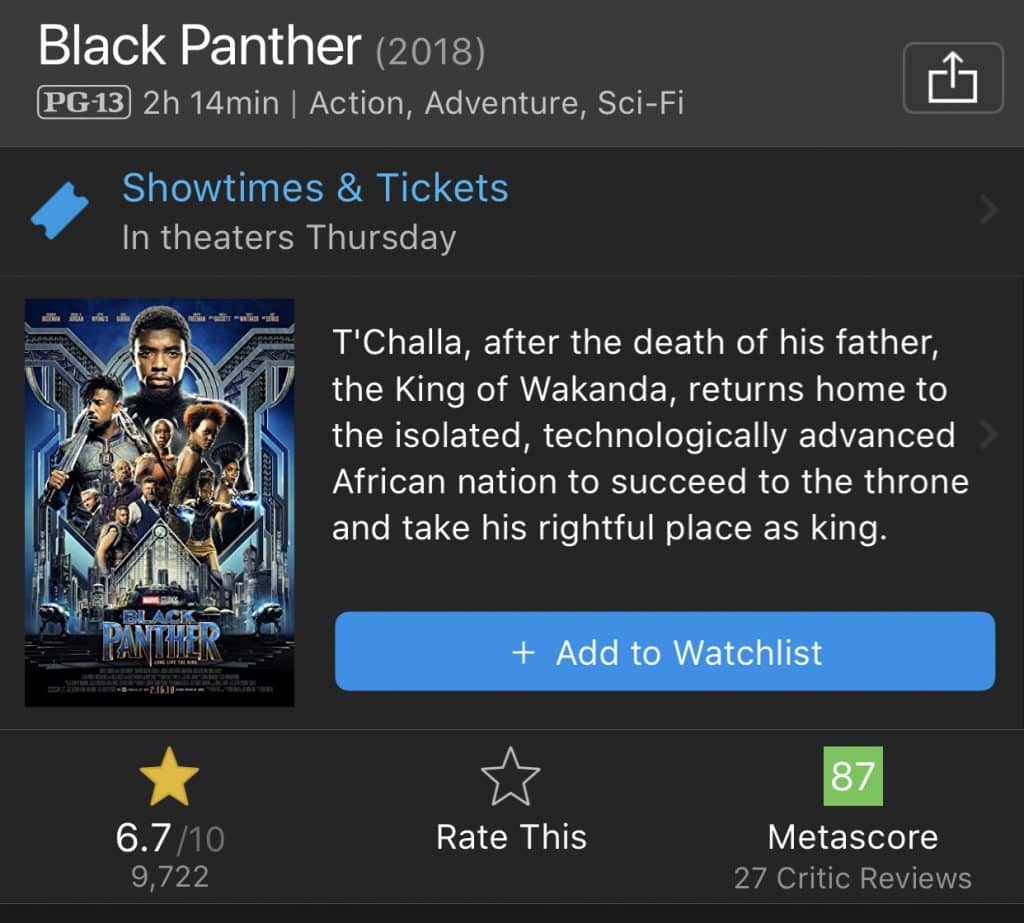The height and width of the screenshot is (923, 1024).
Task: Tap the 6.7/10 user rating score
Action: (170, 838)
